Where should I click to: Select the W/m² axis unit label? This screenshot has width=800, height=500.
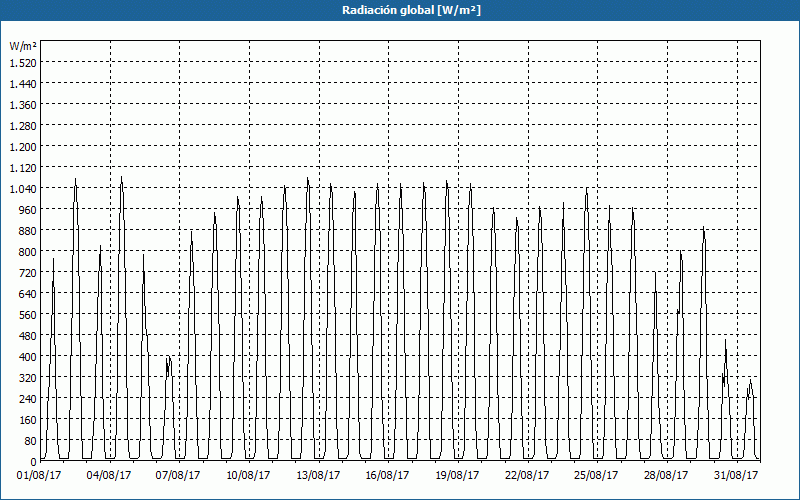click(x=23, y=46)
